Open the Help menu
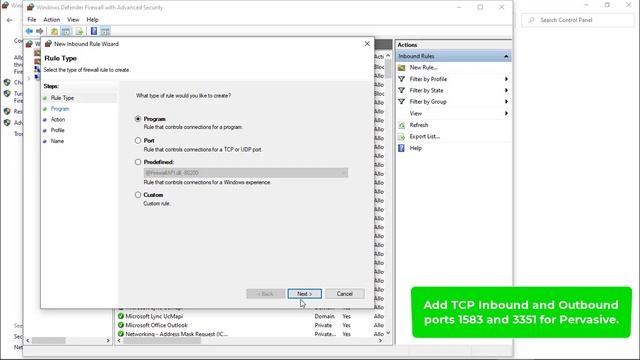Viewport: 640px width, 360px height. [x=92, y=20]
